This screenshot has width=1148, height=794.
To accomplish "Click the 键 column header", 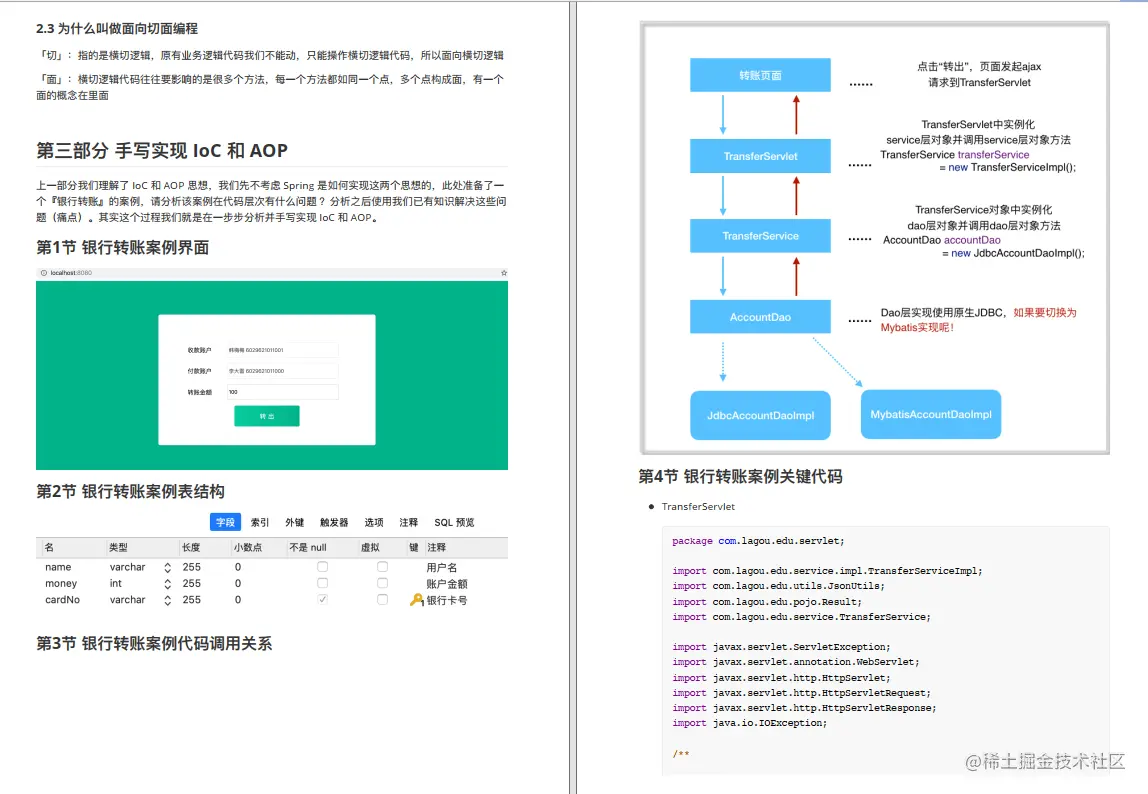I will (x=414, y=547).
